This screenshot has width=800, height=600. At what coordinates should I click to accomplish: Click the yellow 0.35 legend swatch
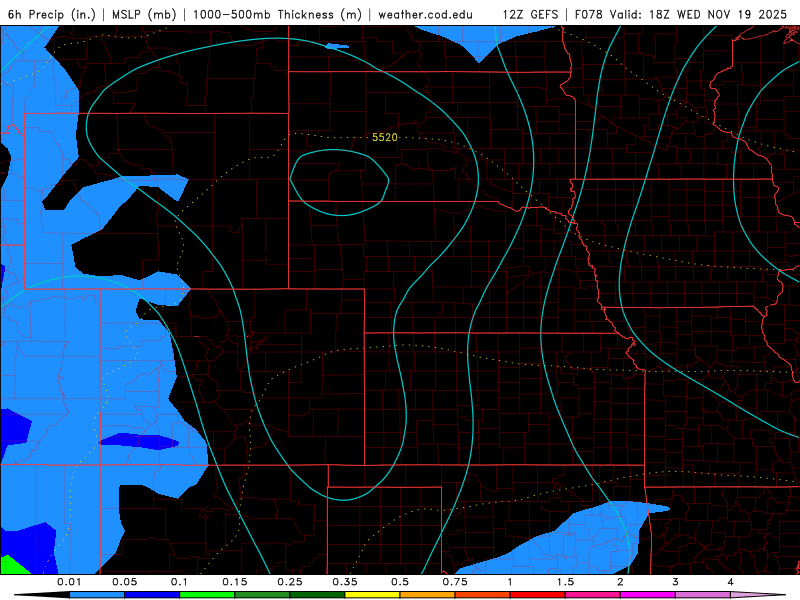(x=372, y=595)
